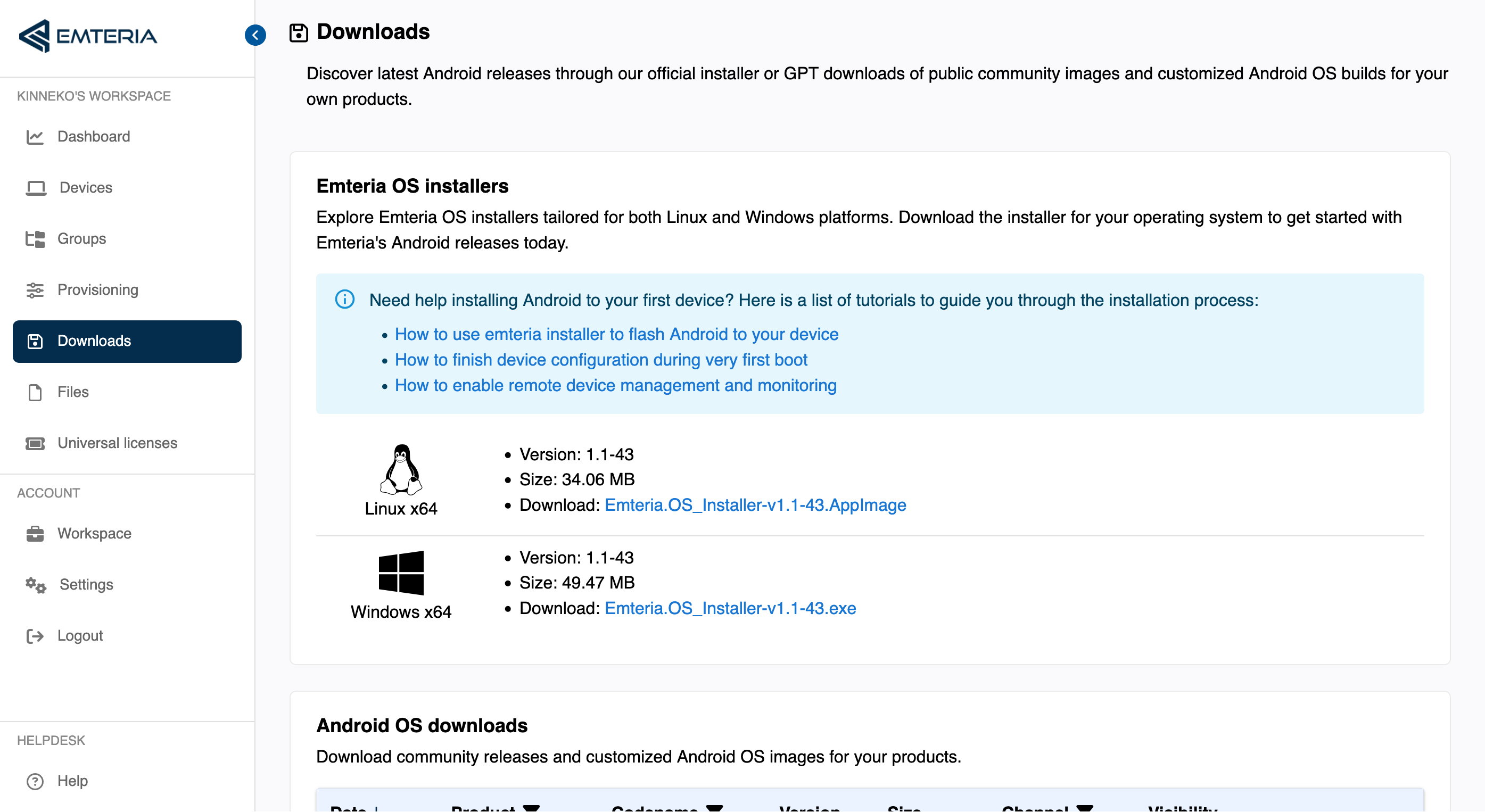Viewport: 1485px width, 812px height.
Task: Click the info icon in the tutorials box
Action: [345, 300]
